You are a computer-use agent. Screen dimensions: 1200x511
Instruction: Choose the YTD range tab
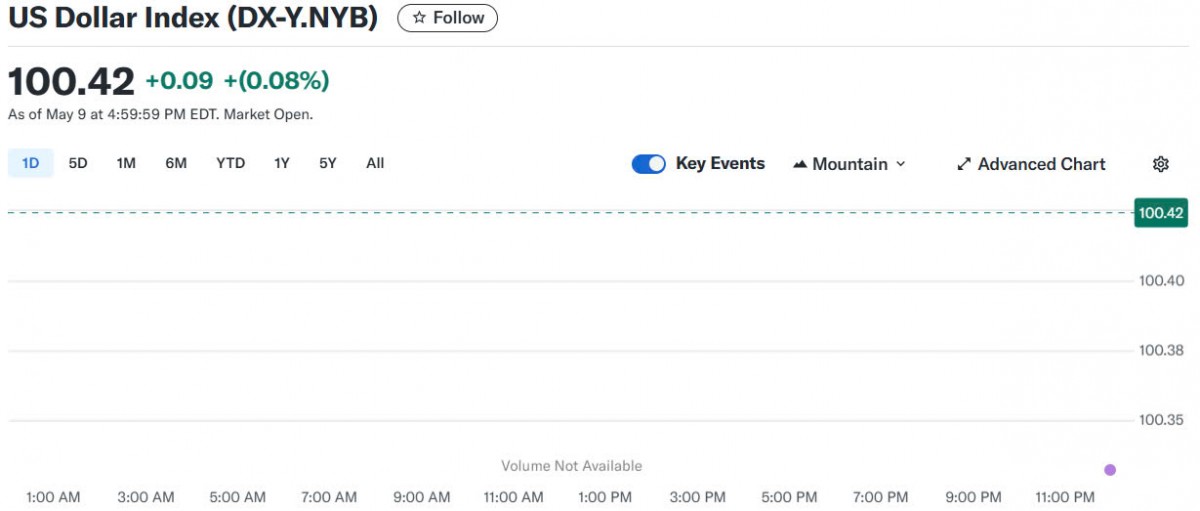(x=230, y=163)
